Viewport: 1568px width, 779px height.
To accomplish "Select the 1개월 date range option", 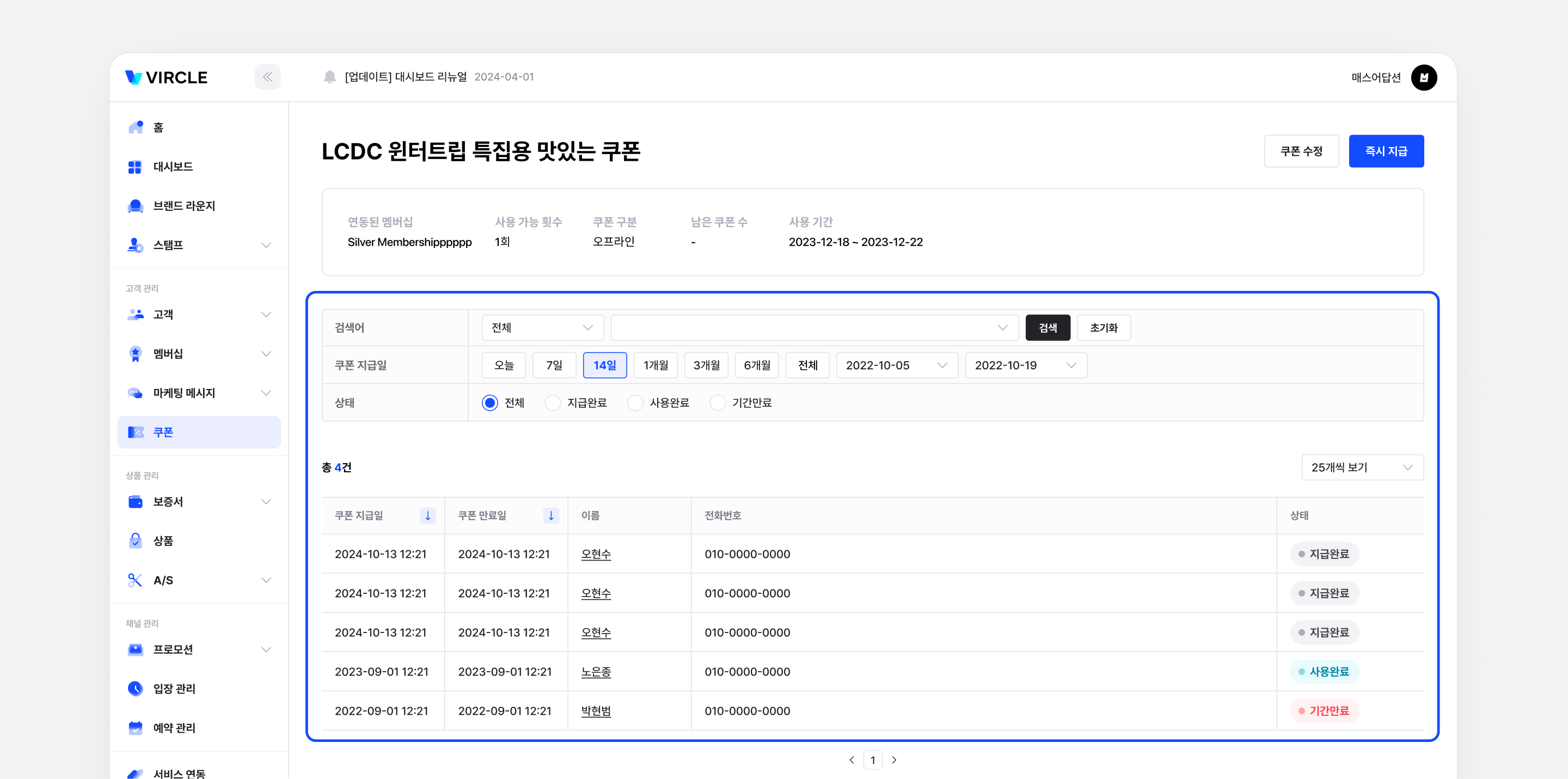I will [655, 365].
